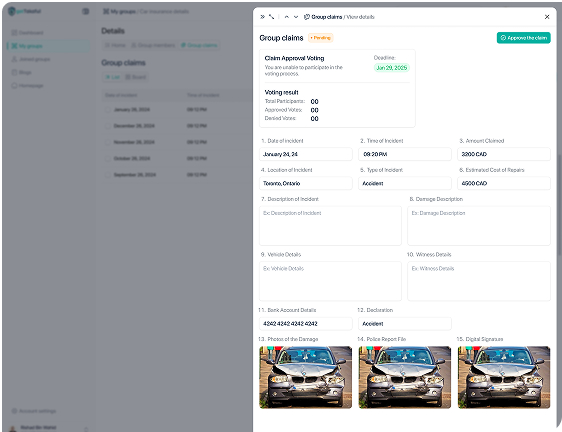Switch to the Home tab under Details
The image size is (562, 432).
point(115,45)
